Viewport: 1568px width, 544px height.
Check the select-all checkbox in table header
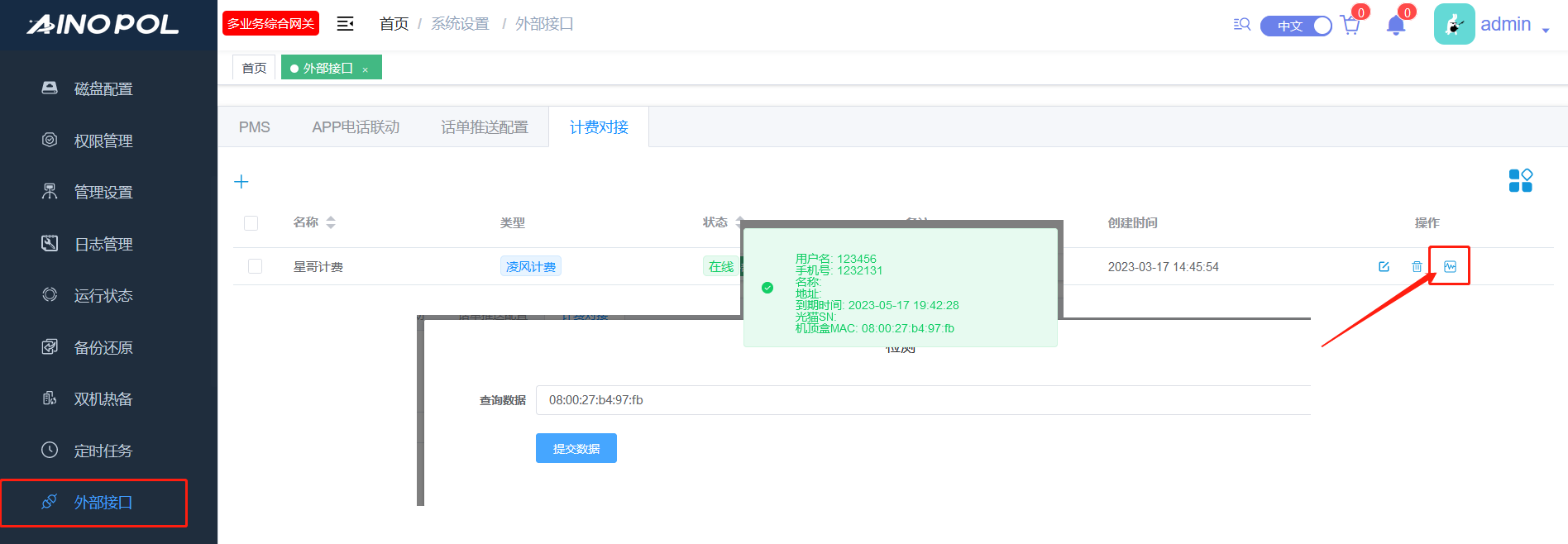[251, 223]
